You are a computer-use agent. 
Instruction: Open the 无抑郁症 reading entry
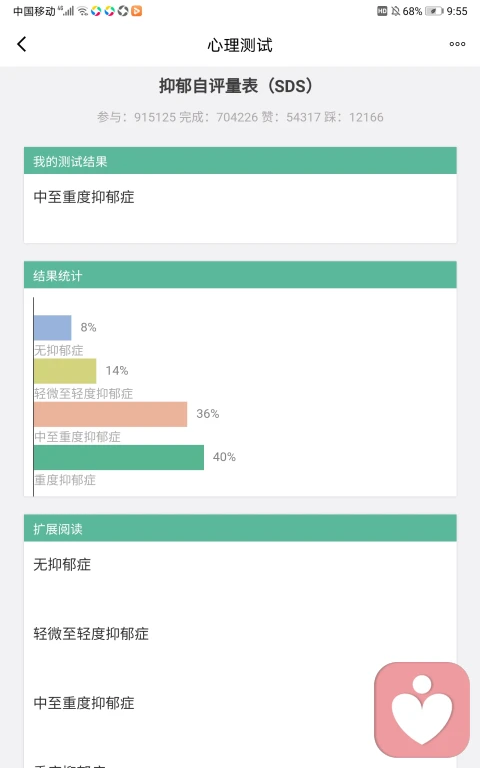62,564
